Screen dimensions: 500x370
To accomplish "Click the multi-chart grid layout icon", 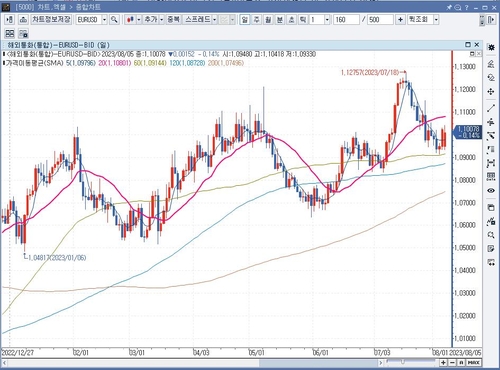I will [x=10, y=34].
